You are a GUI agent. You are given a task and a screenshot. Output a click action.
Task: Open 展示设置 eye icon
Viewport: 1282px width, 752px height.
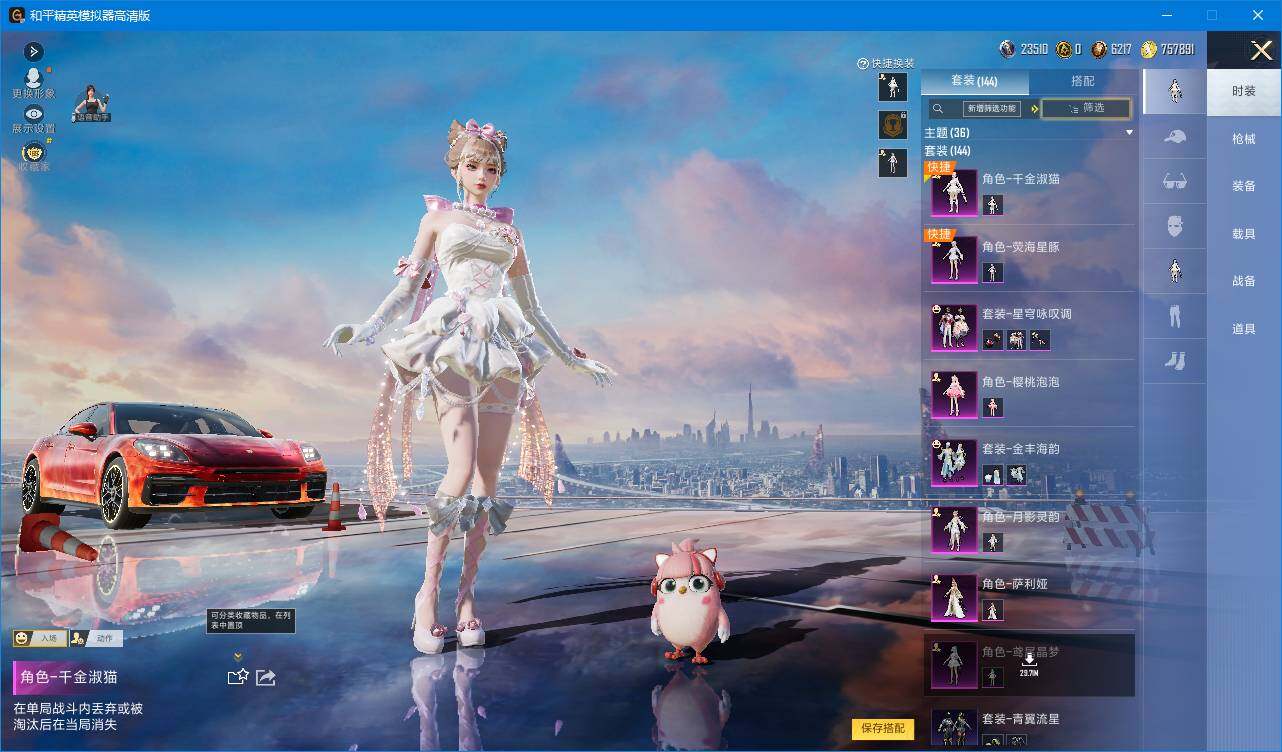click(x=33, y=114)
